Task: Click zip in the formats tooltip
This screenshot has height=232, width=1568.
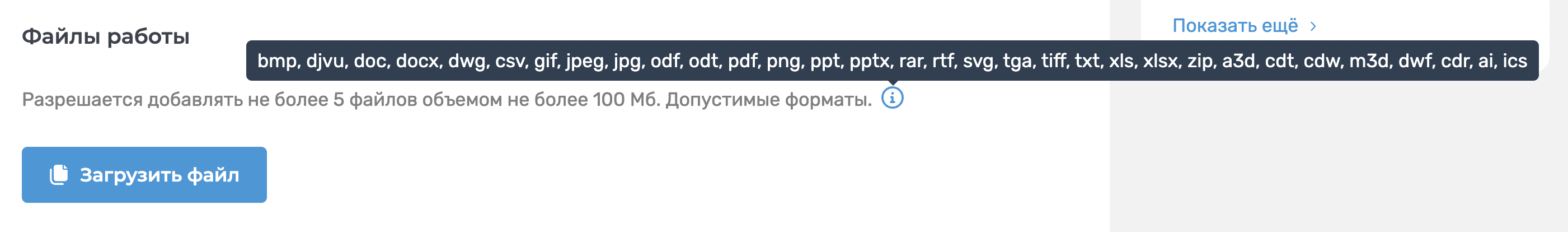Action: (1200, 61)
